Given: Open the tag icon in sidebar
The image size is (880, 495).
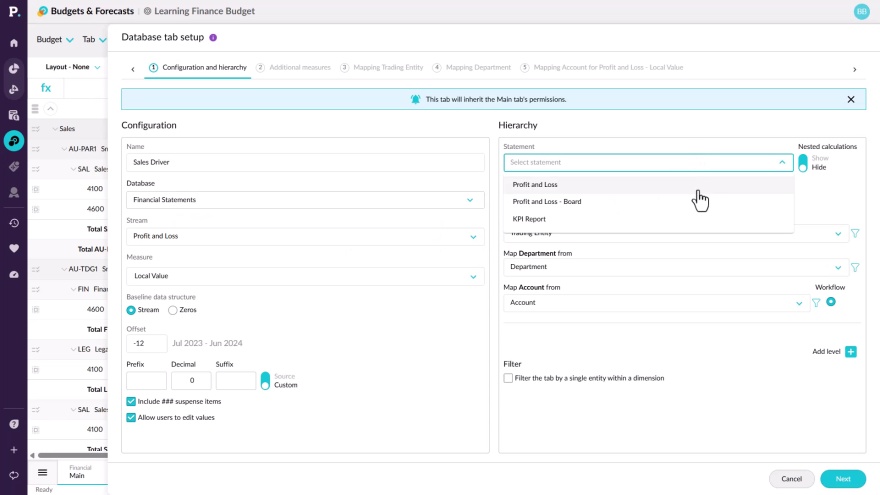Looking at the screenshot, I should [x=13, y=167].
